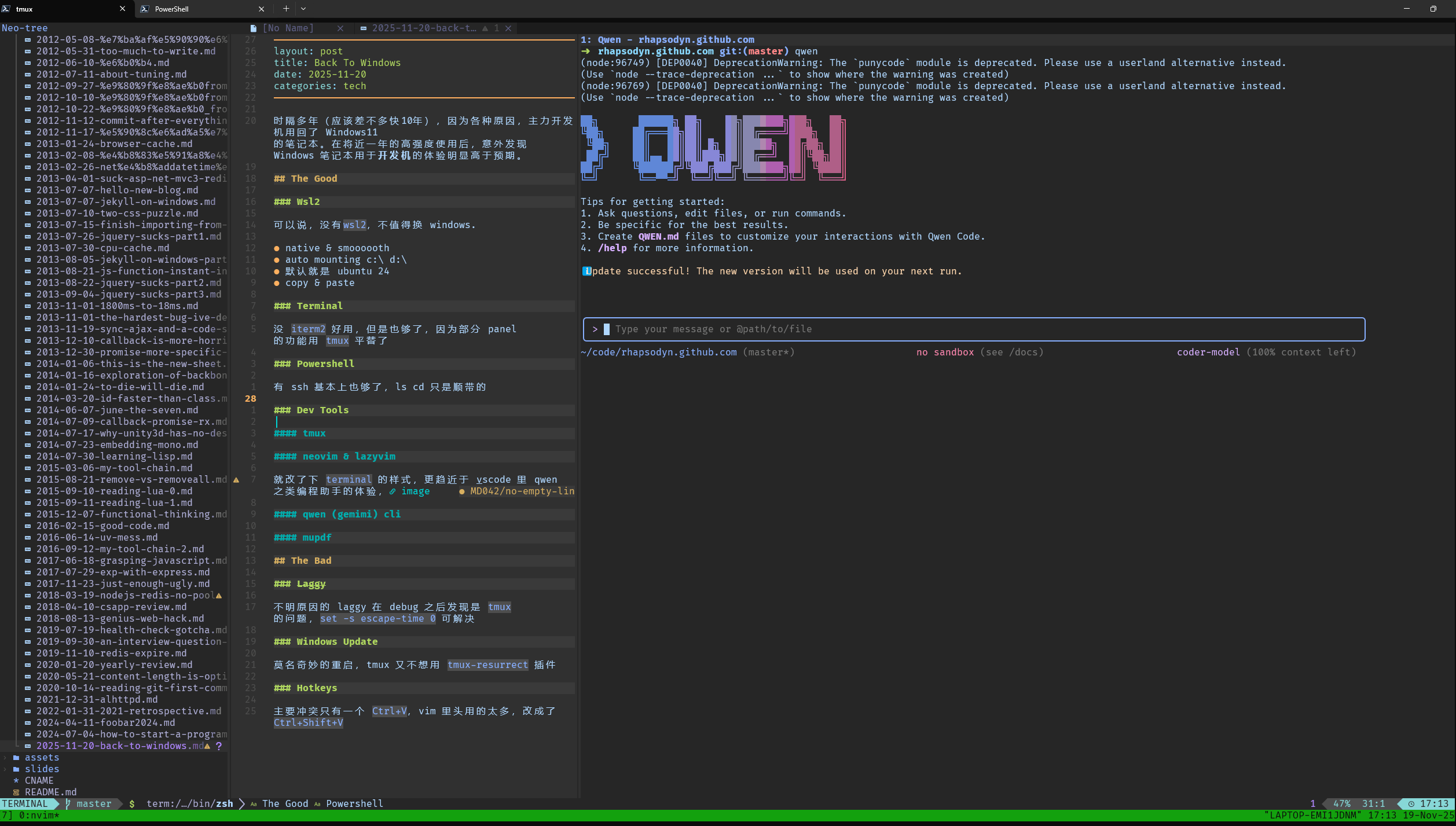Image resolution: width=1456 pixels, height=826 pixels.
Task: Click the new tab plus icon
Action: [285, 9]
